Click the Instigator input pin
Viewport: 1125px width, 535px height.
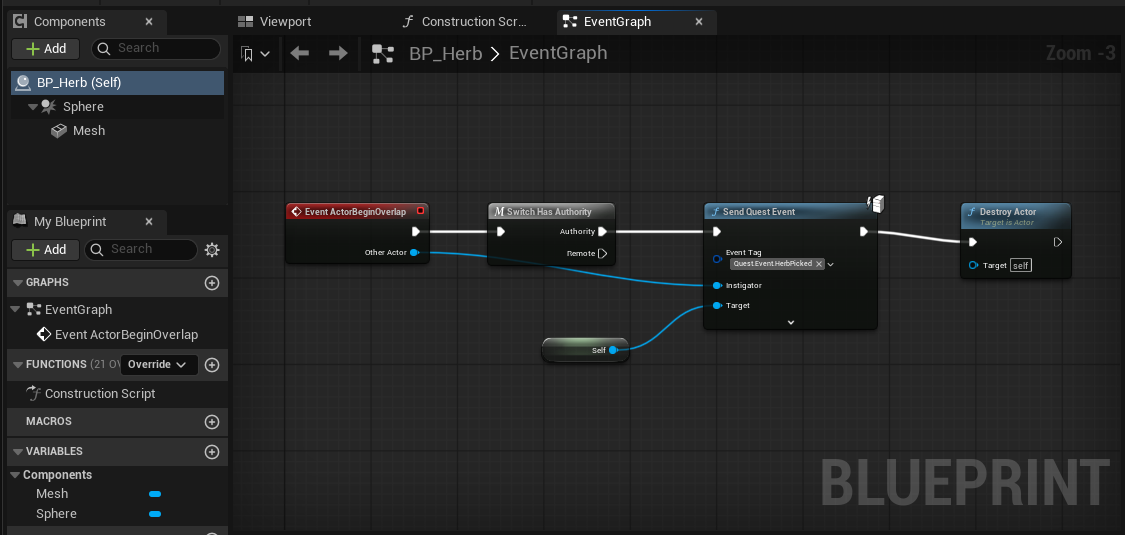717,285
